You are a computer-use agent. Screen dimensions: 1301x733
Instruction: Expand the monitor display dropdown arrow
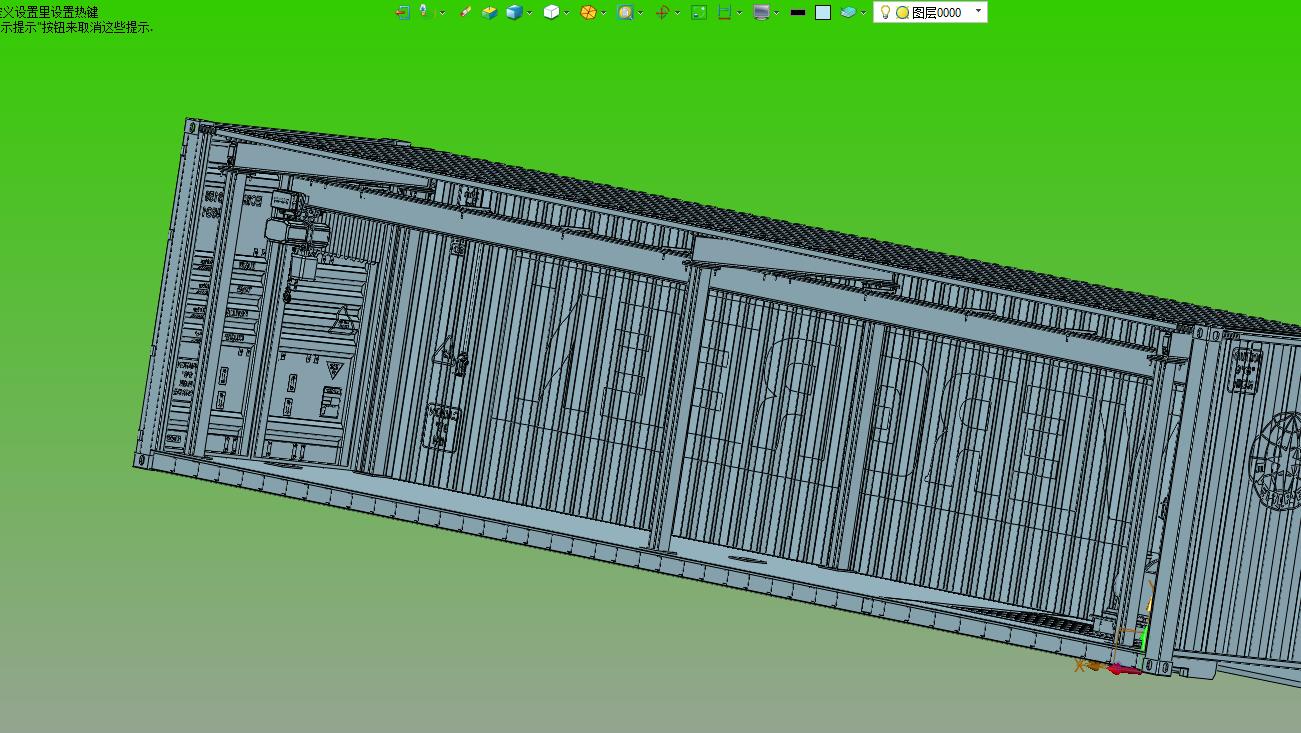pyautogui.click(x=776, y=13)
